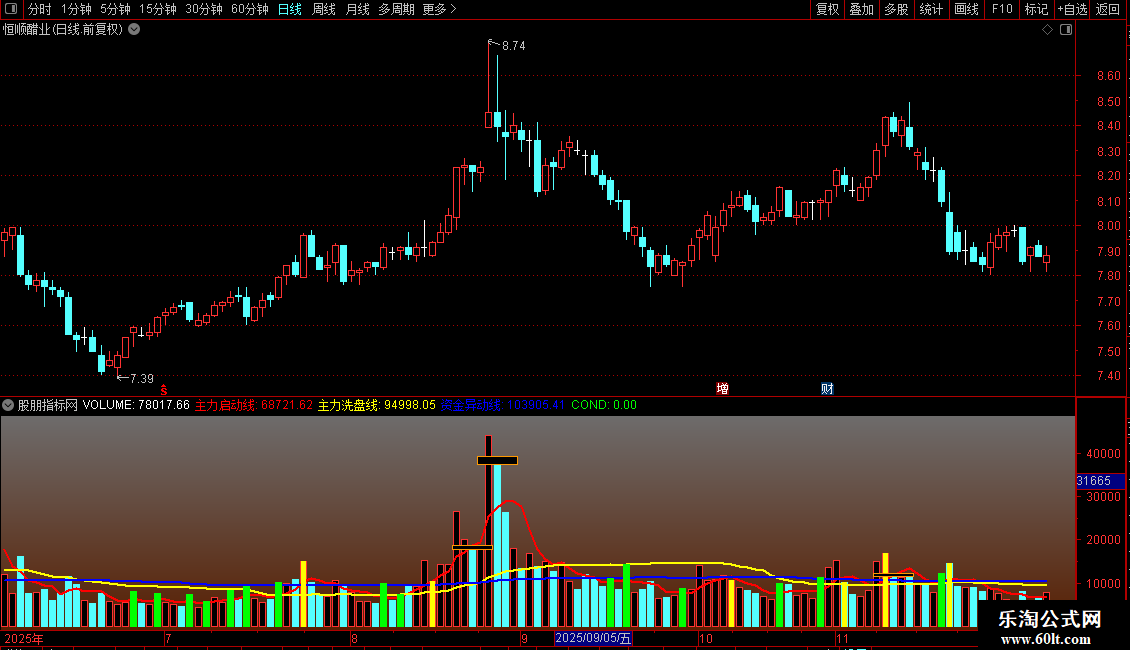Image resolution: width=1130 pixels, height=650 pixels.
Task: Click the 40000 volume axis label
Action: (1103, 454)
